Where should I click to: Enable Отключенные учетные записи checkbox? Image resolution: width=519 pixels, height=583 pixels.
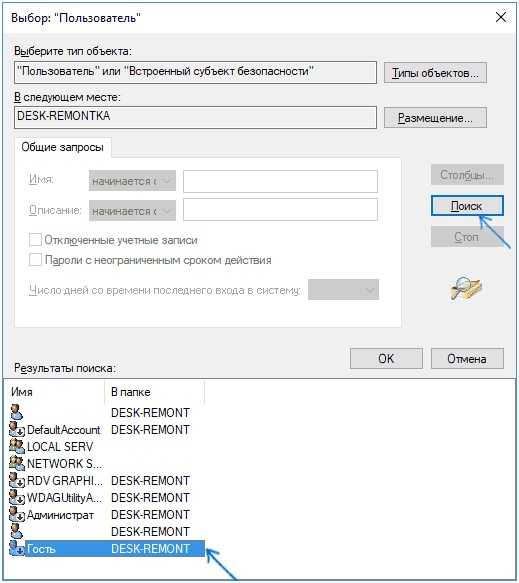[x=35, y=240]
